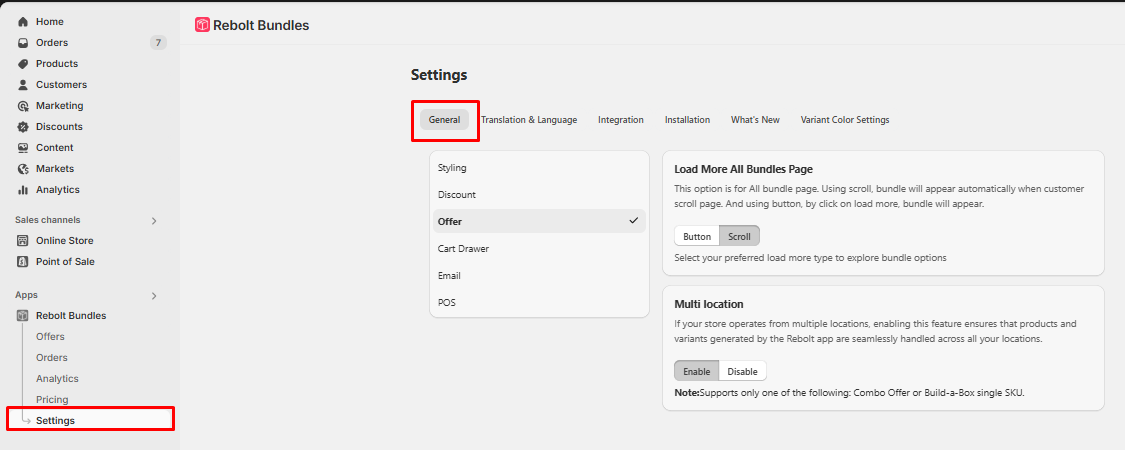The width and height of the screenshot is (1125, 450).
Task: Click the Rebolt Bundles header title text
Action: (261, 25)
